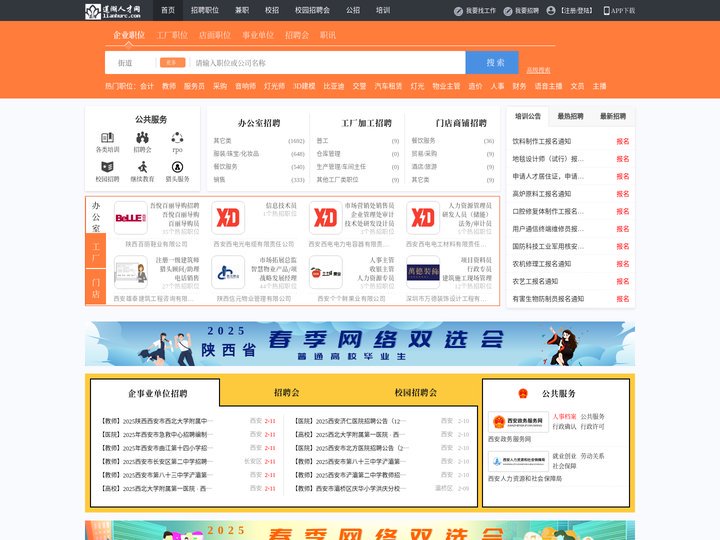
Task: Click the XD logo of 西安西电光电缆有限责任公司
Action: (x=228, y=218)
